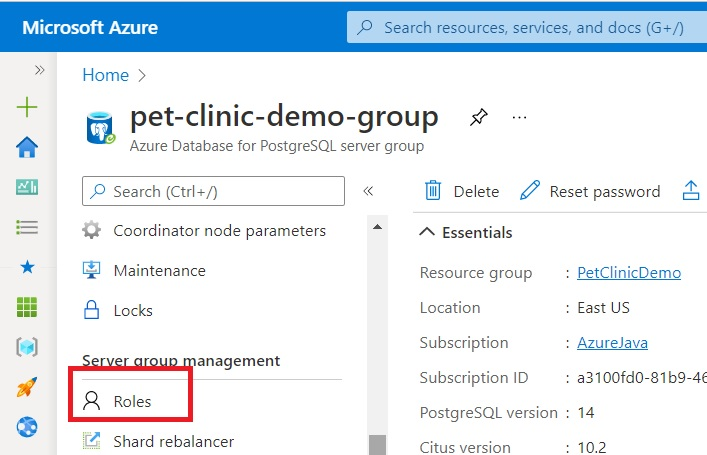Click the pet-clinic-demo-group title text
Image resolution: width=707 pixels, height=455 pixels.
click(284, 117)
